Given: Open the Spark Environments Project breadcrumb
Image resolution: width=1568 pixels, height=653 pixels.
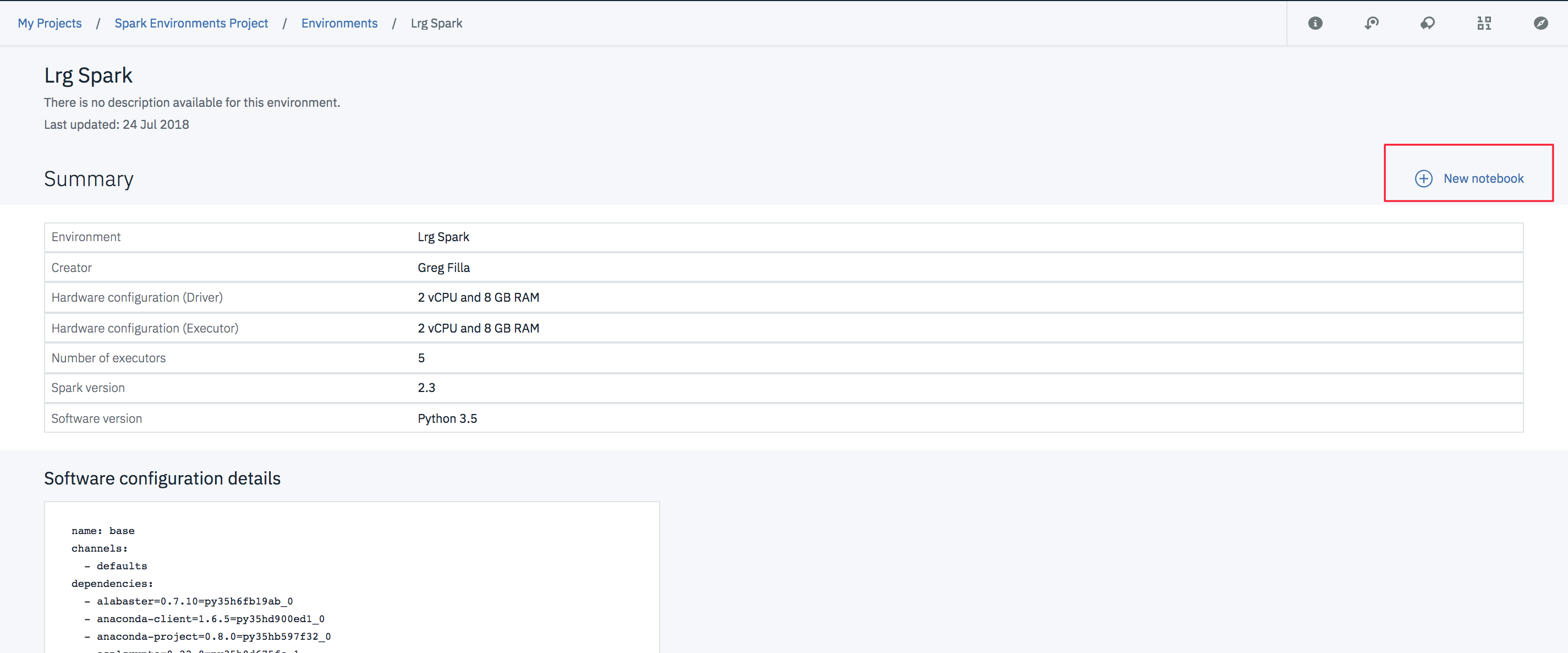Looking at the screenshot, I should pyautogui.click(x=191, y=23).
